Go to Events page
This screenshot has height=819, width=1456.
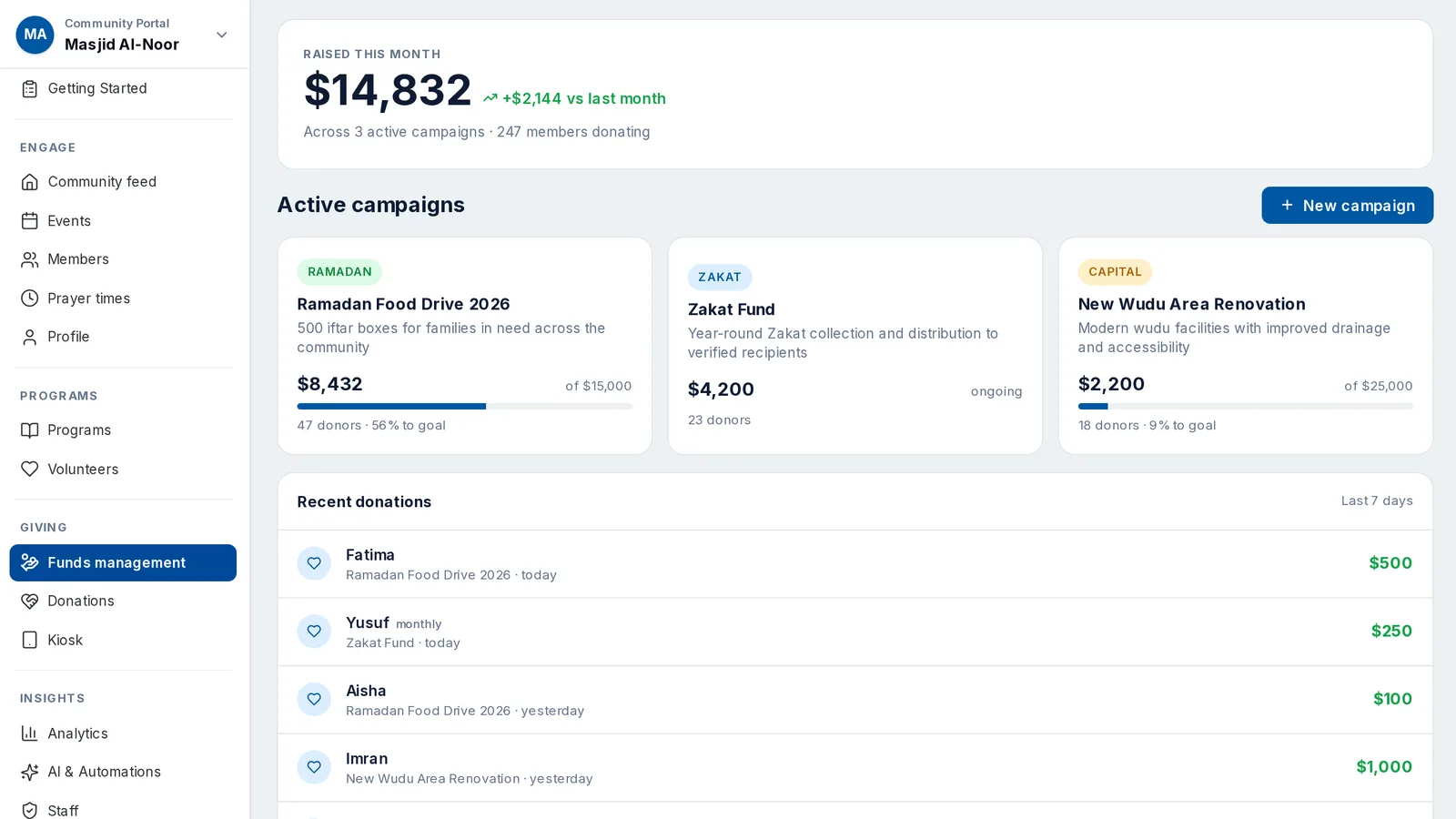123,221
